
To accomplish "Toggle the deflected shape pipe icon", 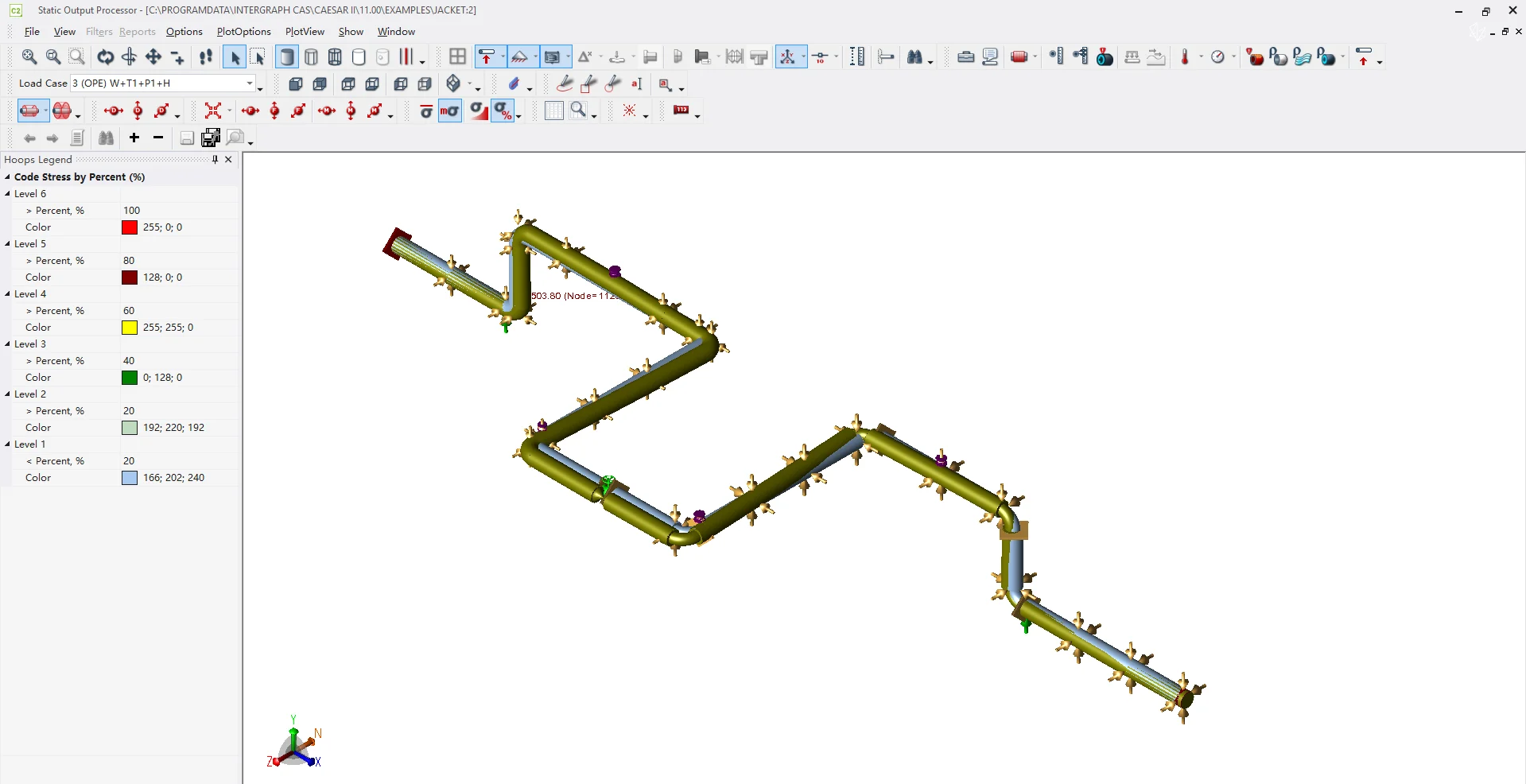I will (x=29, y=111).
